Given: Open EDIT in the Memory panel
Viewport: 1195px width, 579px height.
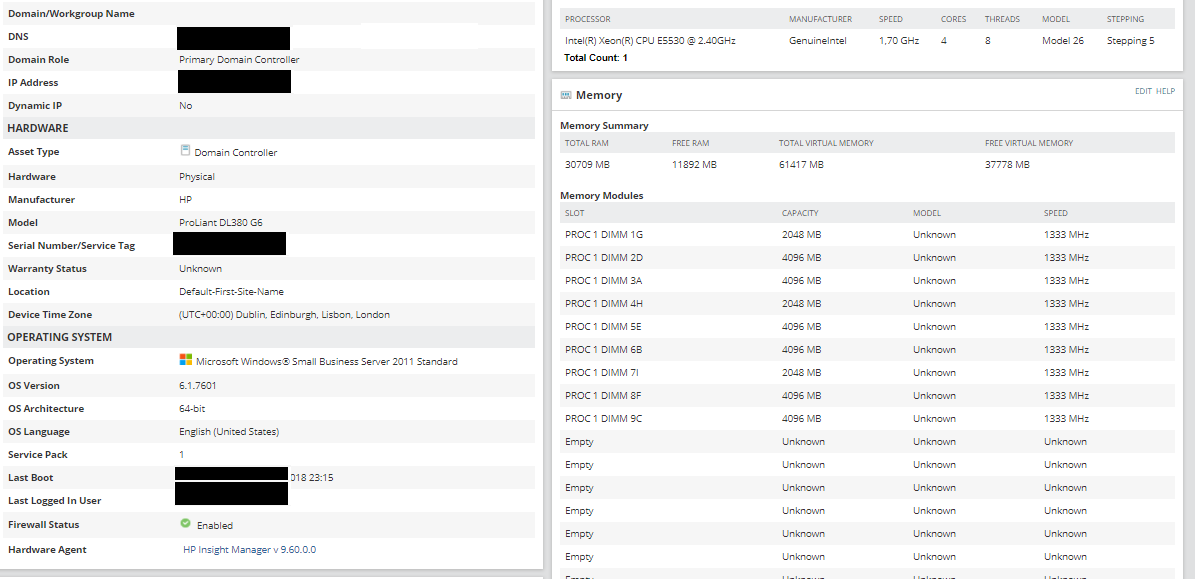Looking at the screenshot, I should 1143,91.
